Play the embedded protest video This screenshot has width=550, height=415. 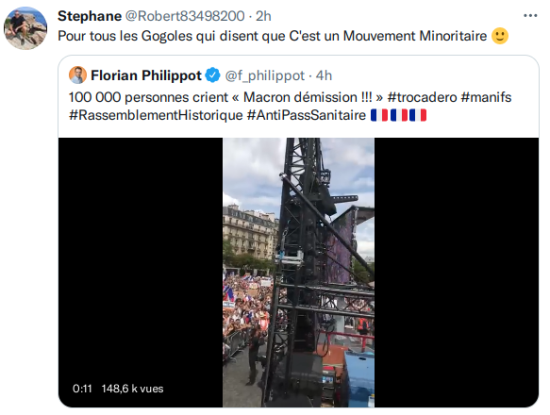tap(299, 272)
